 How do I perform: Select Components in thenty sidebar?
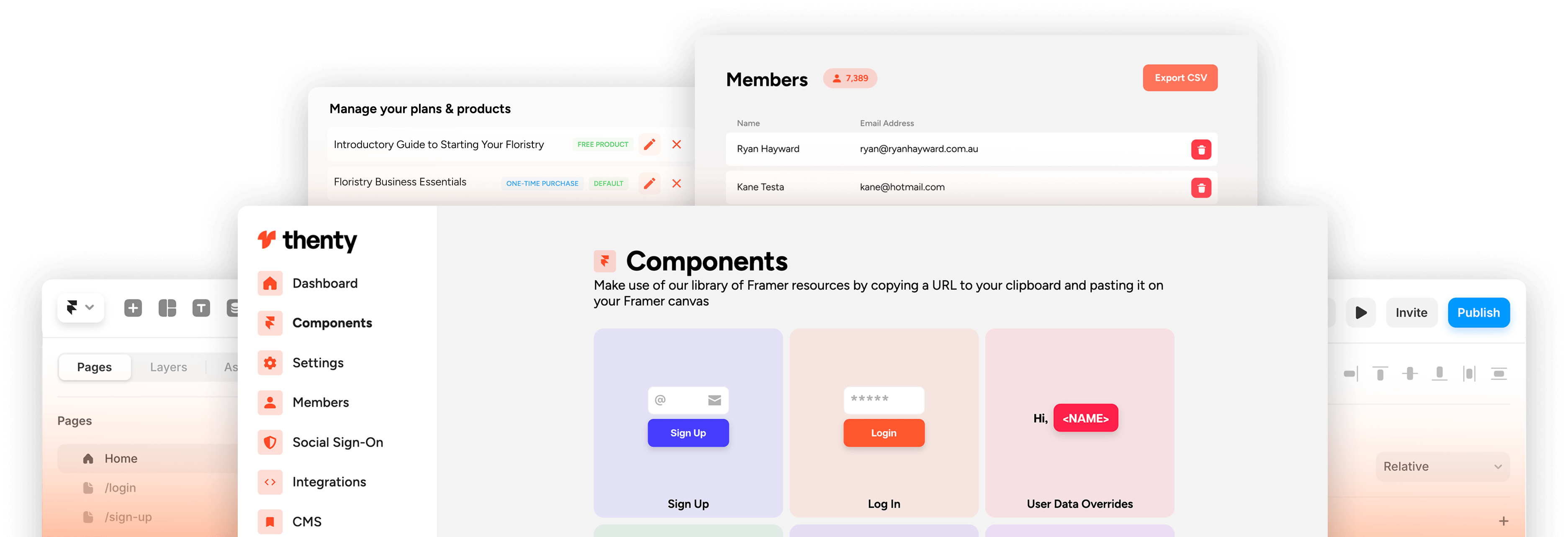[332, 323]
